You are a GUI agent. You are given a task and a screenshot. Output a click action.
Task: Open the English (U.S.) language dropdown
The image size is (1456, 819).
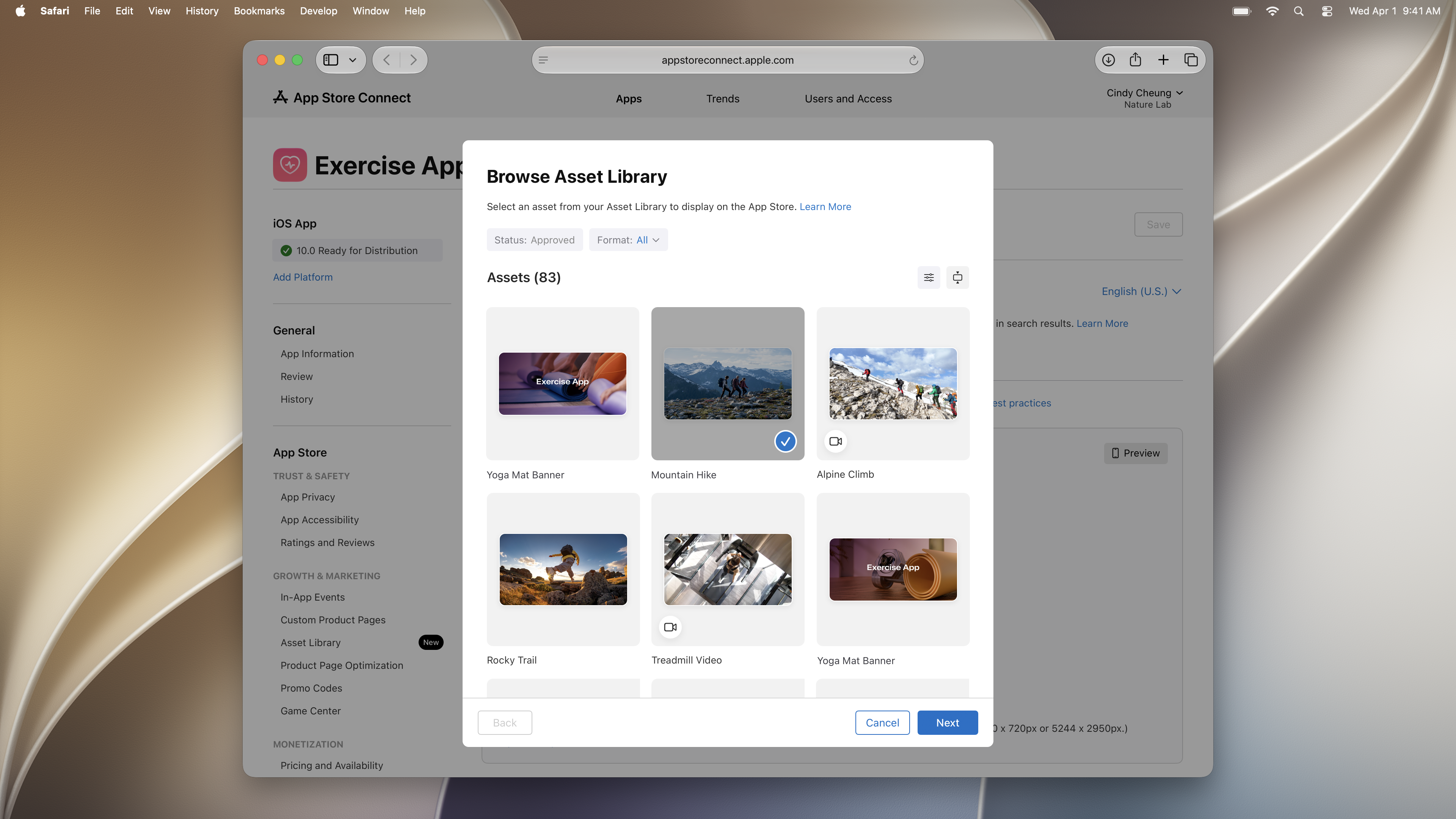tap(1141, 292)
